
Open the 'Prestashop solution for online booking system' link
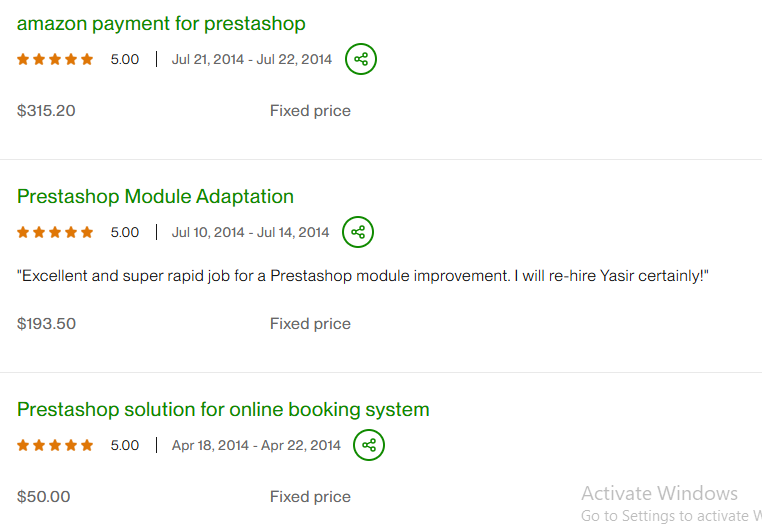pyautogui.click(x=223, y=409)
